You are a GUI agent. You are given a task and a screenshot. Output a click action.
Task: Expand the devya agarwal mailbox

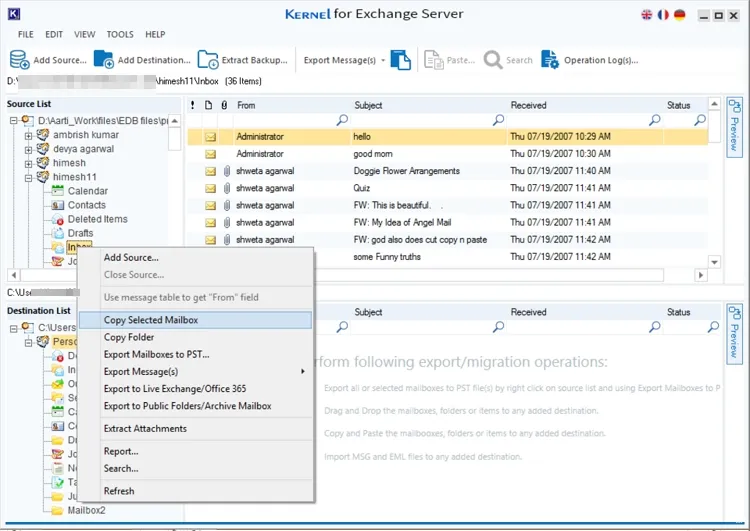(x=28, y=150)
